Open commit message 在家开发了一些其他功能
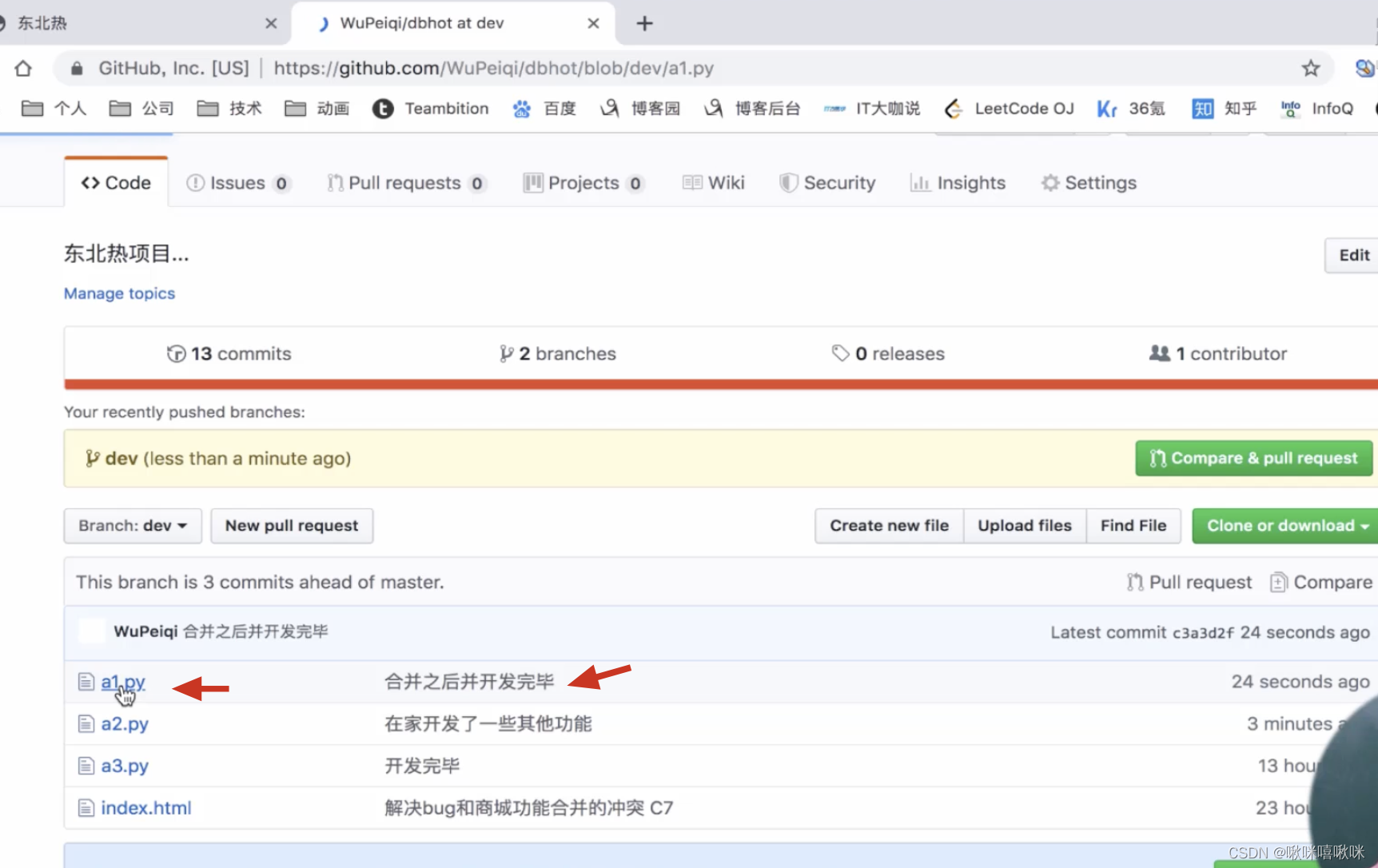This screenshot has height=868, width=1378. click(x=488, y=724)
